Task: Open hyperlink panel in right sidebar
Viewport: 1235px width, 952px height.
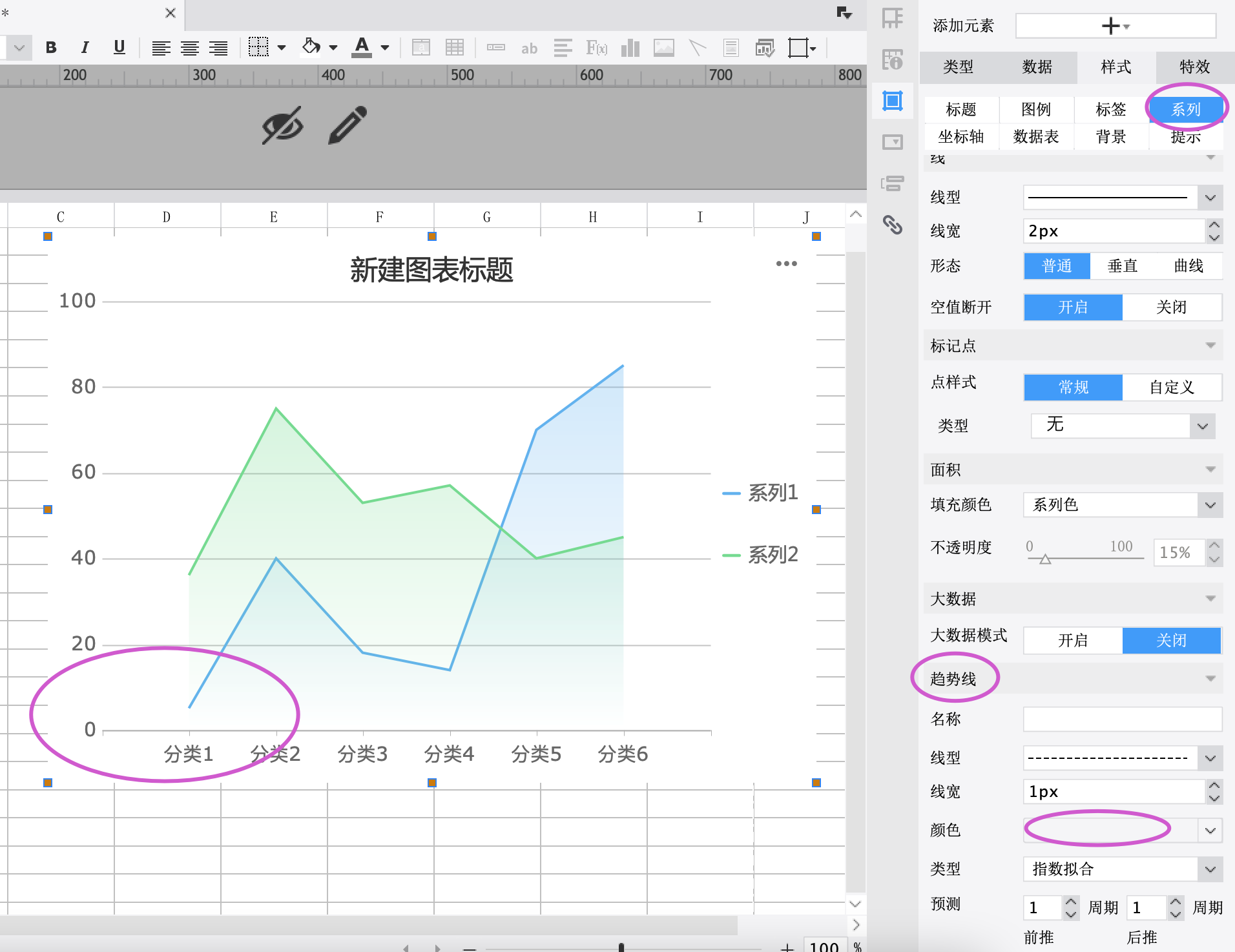Action: (893, 225)
